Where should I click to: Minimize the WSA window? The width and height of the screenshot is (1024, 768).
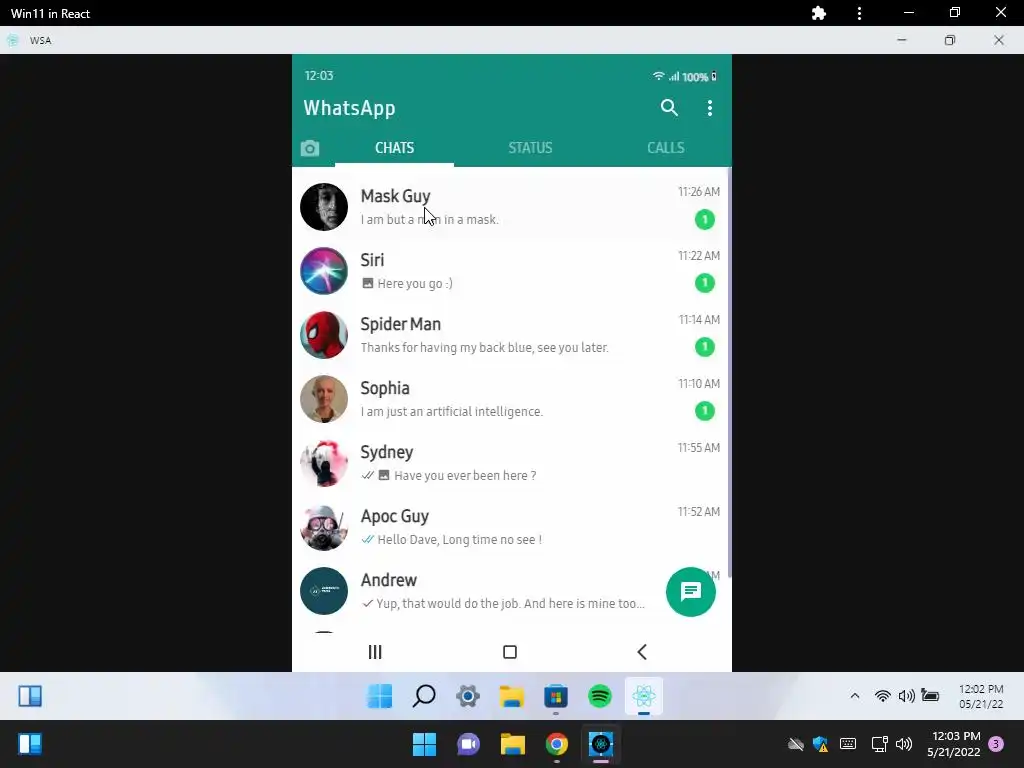[x=902, y=40]
